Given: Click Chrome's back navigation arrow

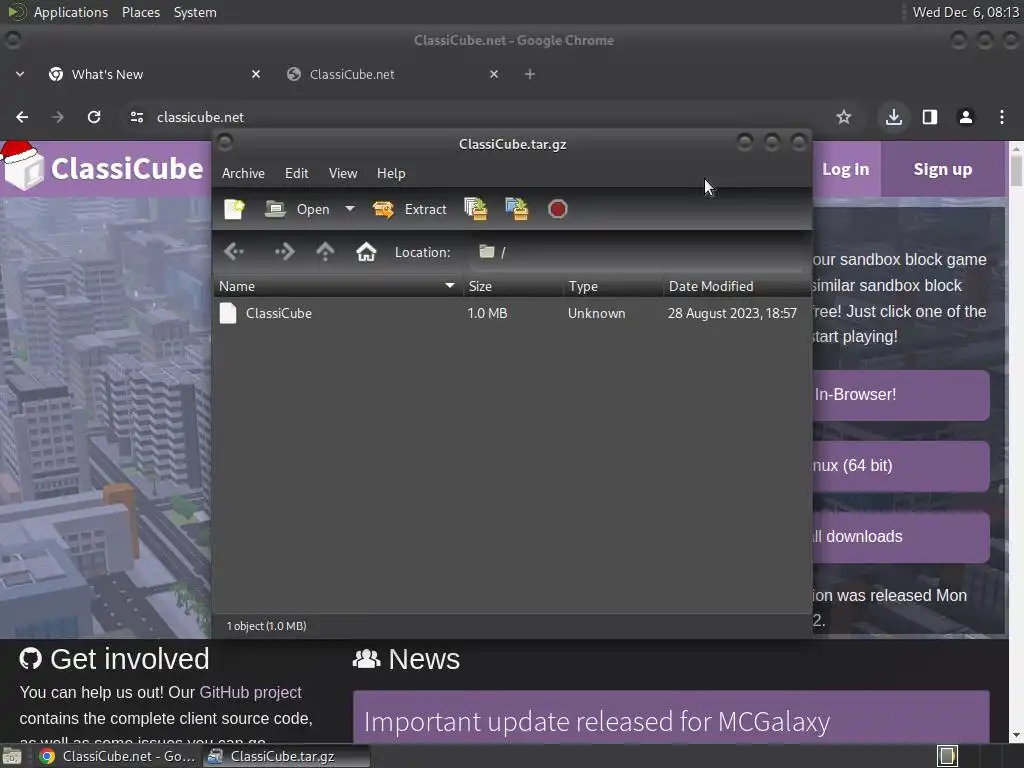Looking at the screenshot, I should [x=22, y=117].
